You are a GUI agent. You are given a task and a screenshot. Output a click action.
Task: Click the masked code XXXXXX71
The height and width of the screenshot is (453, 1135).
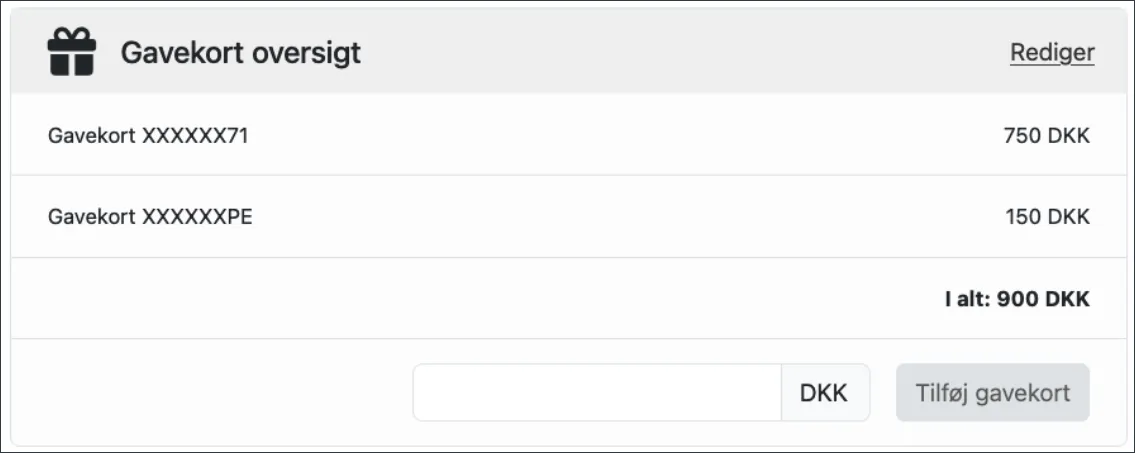[x=195, y=135]
